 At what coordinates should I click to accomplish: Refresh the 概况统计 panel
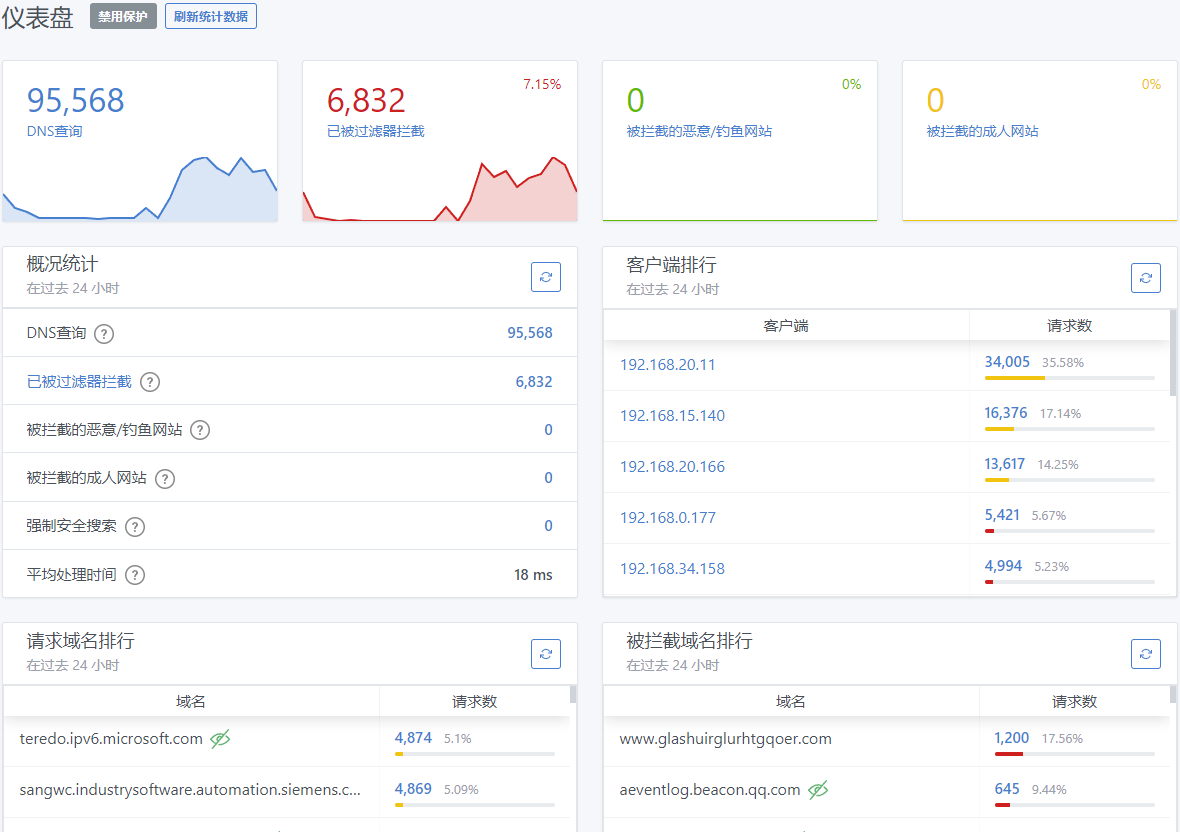click(545, 277)
